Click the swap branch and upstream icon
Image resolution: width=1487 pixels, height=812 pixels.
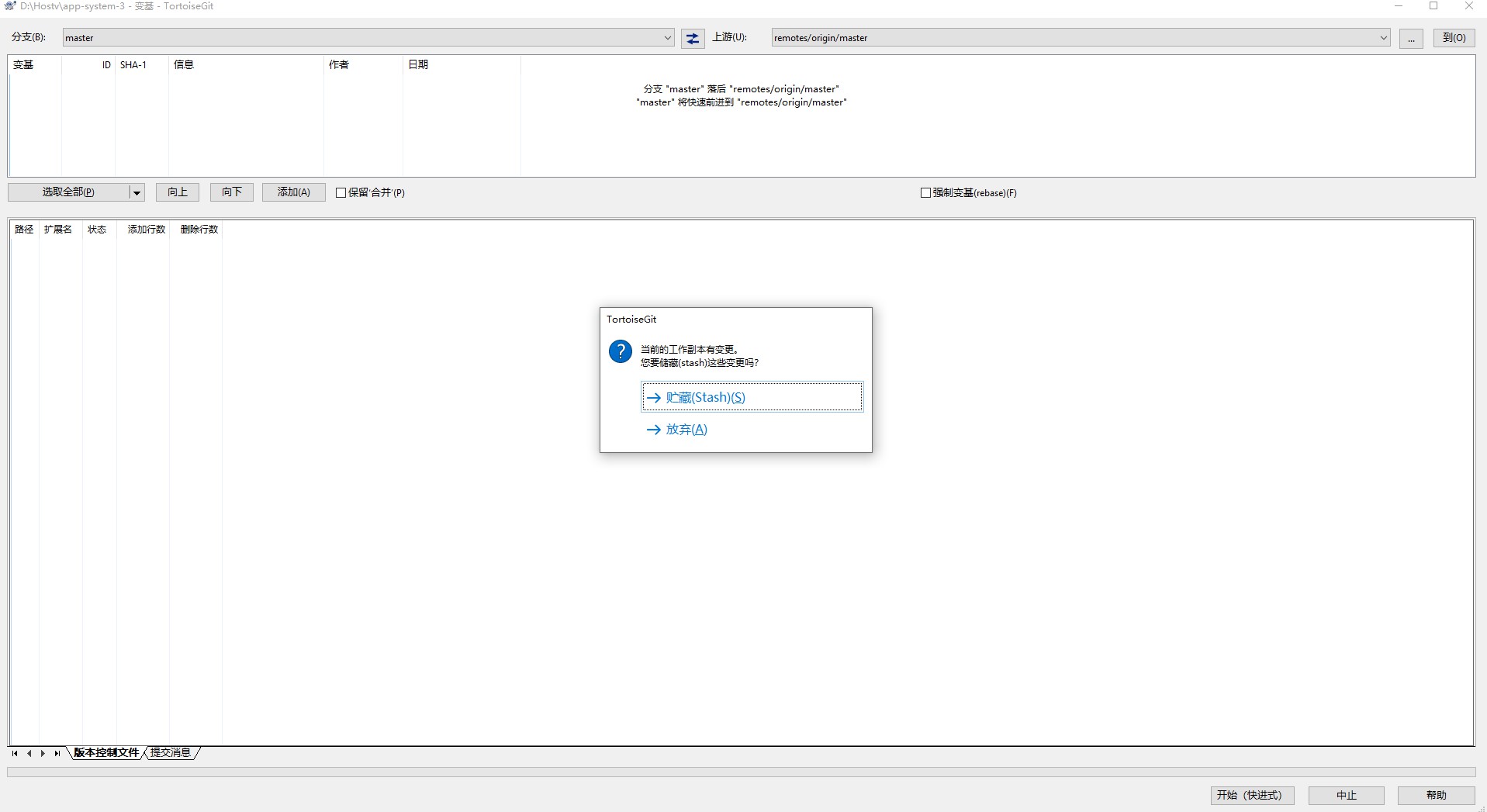point(692,38)
